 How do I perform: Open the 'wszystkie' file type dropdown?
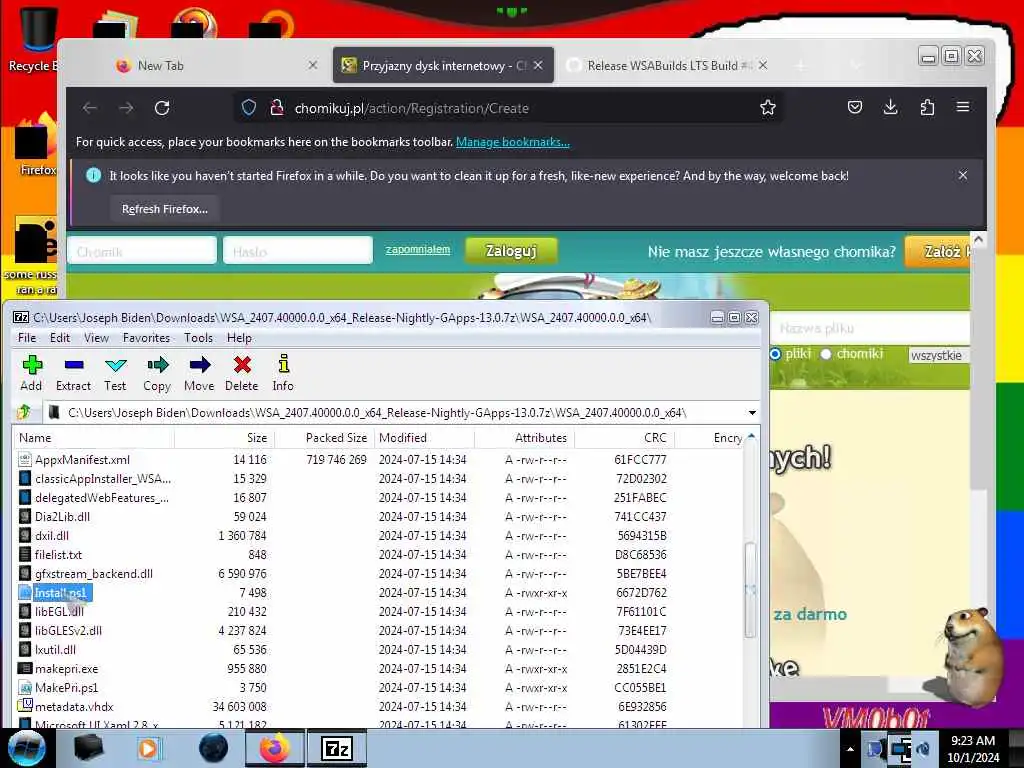(x=939, y=355)
